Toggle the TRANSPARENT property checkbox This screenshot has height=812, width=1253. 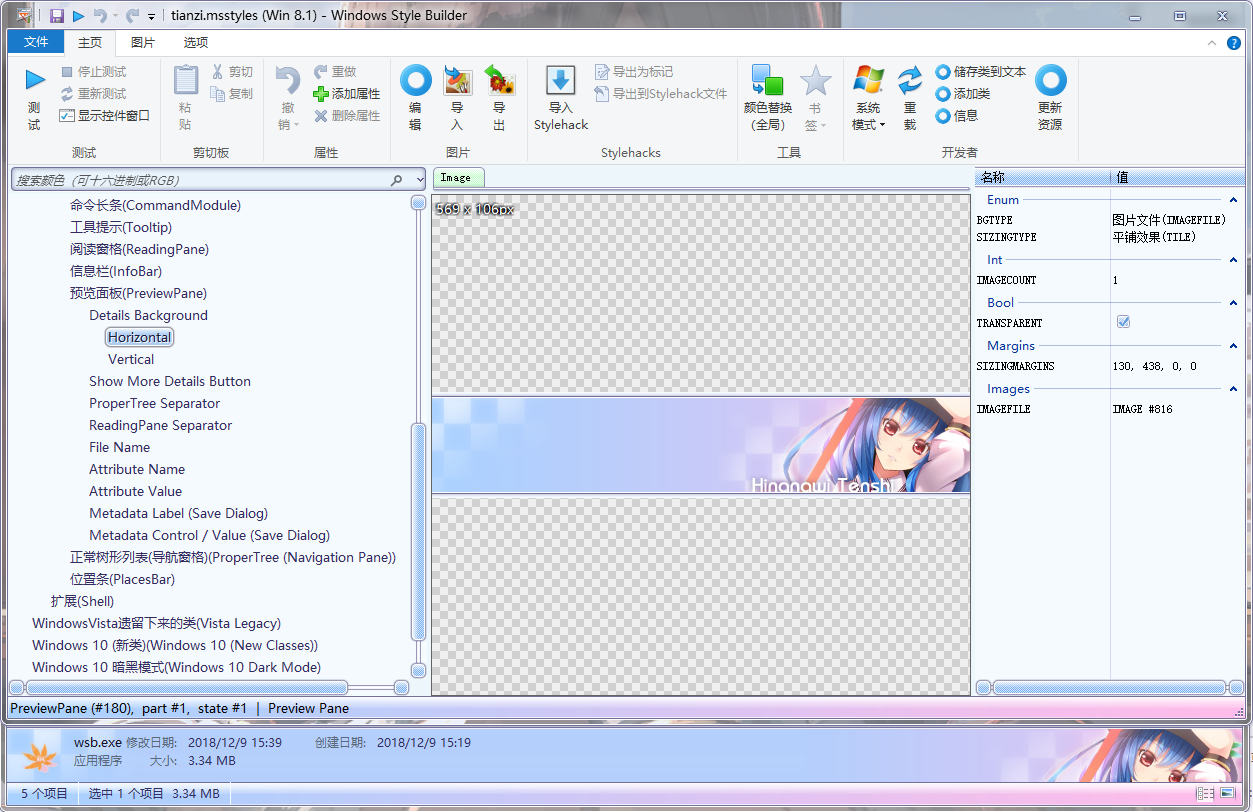coord(1123,322)
